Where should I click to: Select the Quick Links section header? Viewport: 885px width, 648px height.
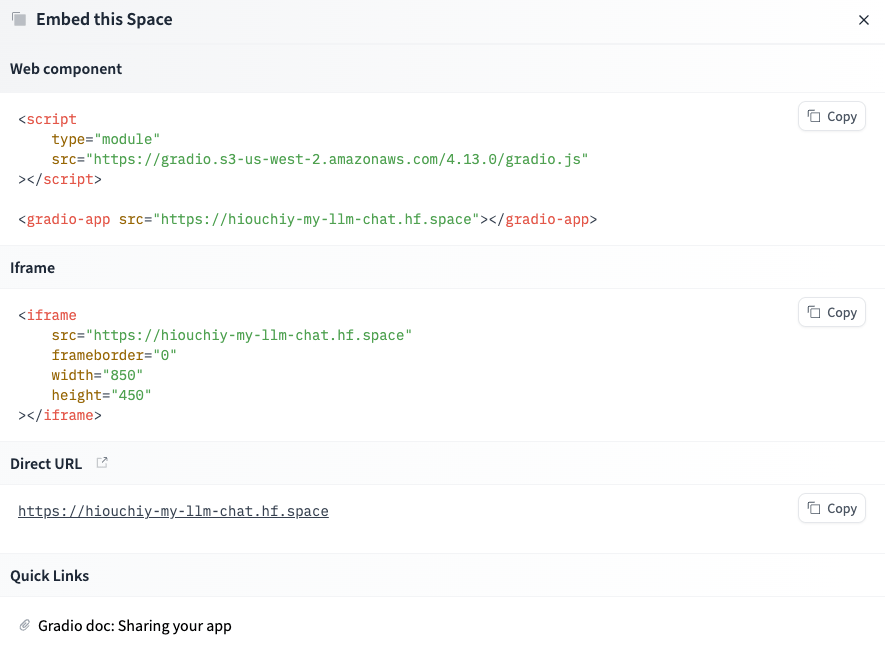49,575
